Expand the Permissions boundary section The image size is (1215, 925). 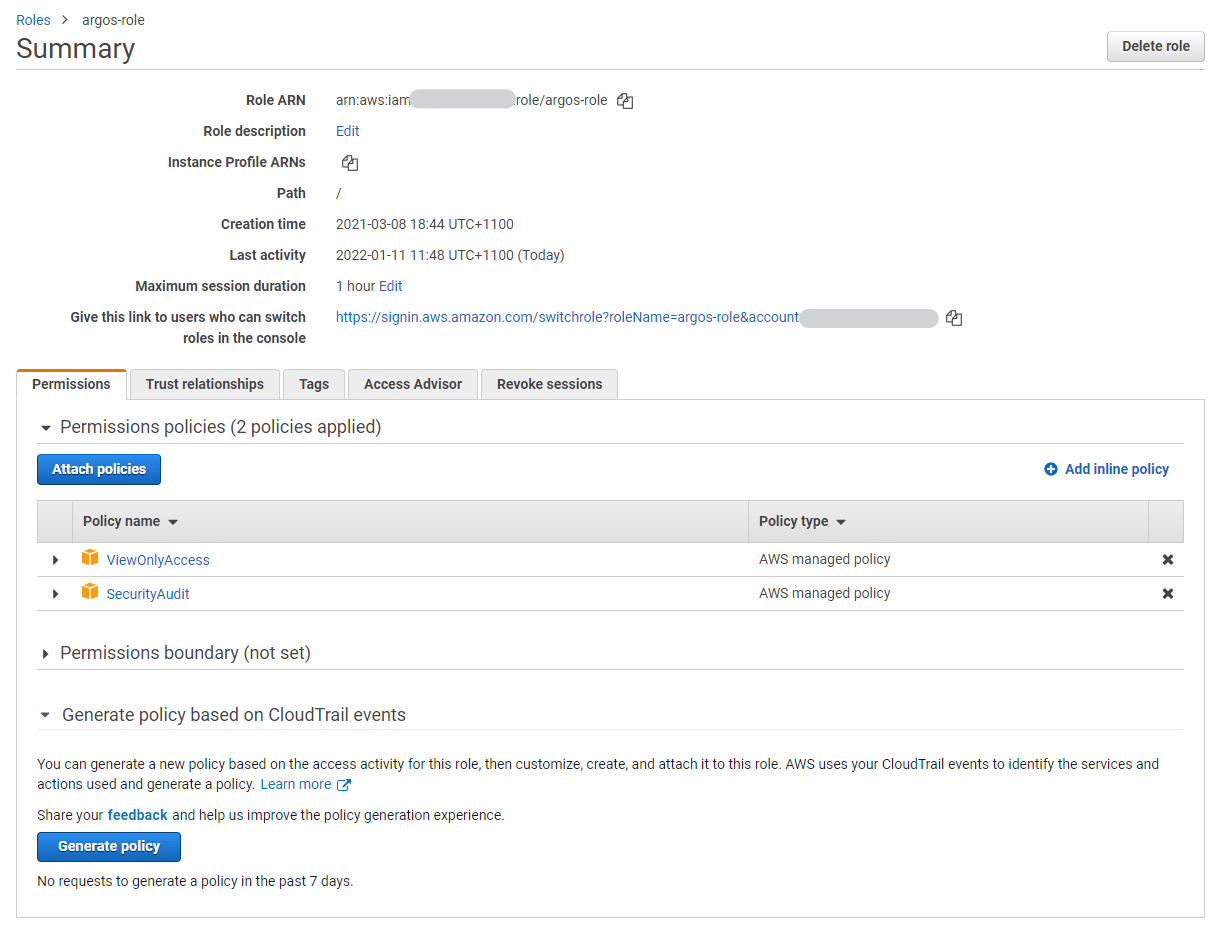[46, 652]
